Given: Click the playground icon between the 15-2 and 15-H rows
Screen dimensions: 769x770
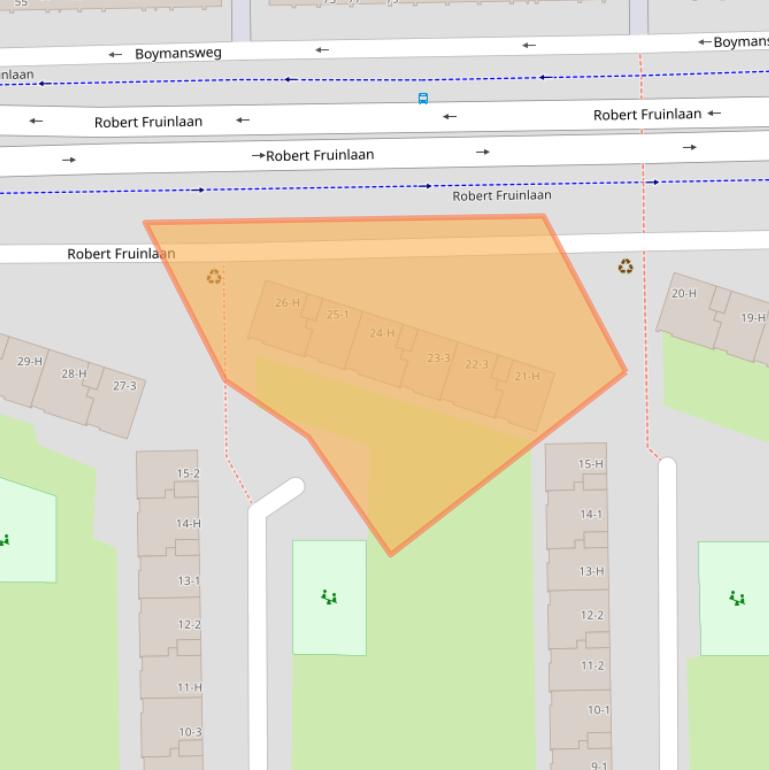Looking at the screenshot, I should point(329,597).
